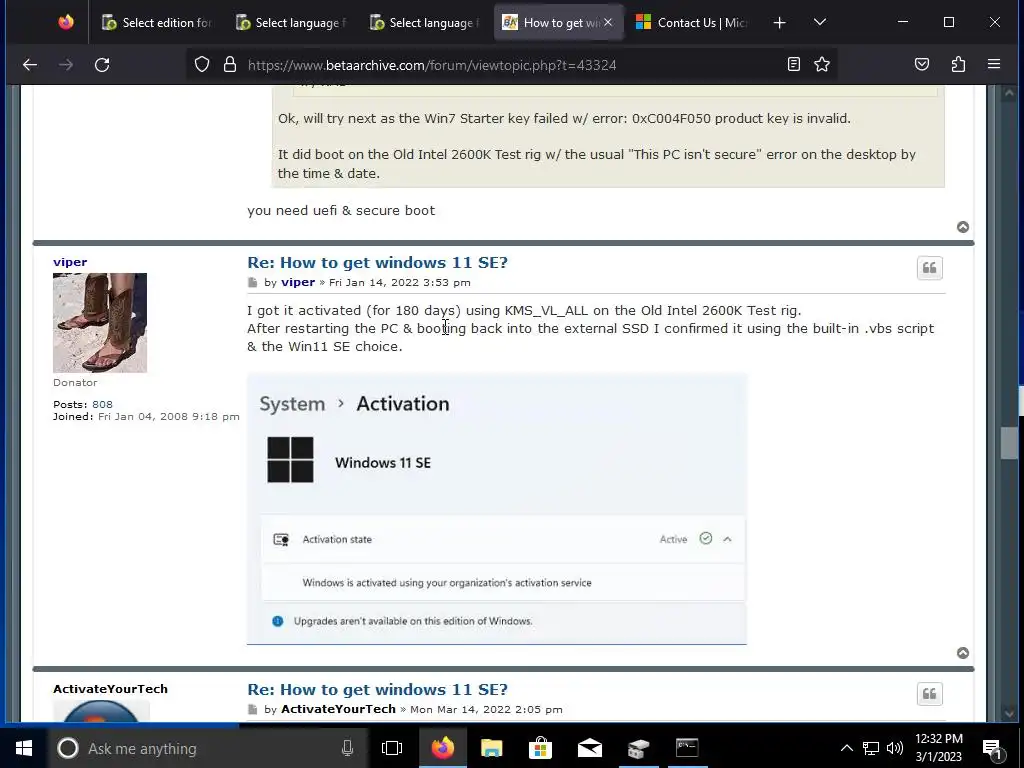Open viper's post count link 808
Image resolution: width=1024 pixels, height=768 pixels.
pyautogui.click(x=102, y=404)
